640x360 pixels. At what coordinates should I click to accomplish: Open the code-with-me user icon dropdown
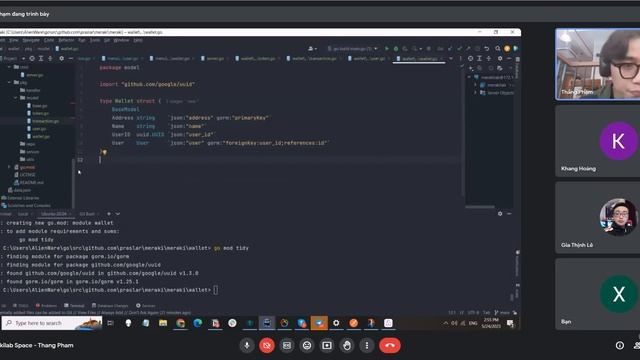click(x=312, y=49)
